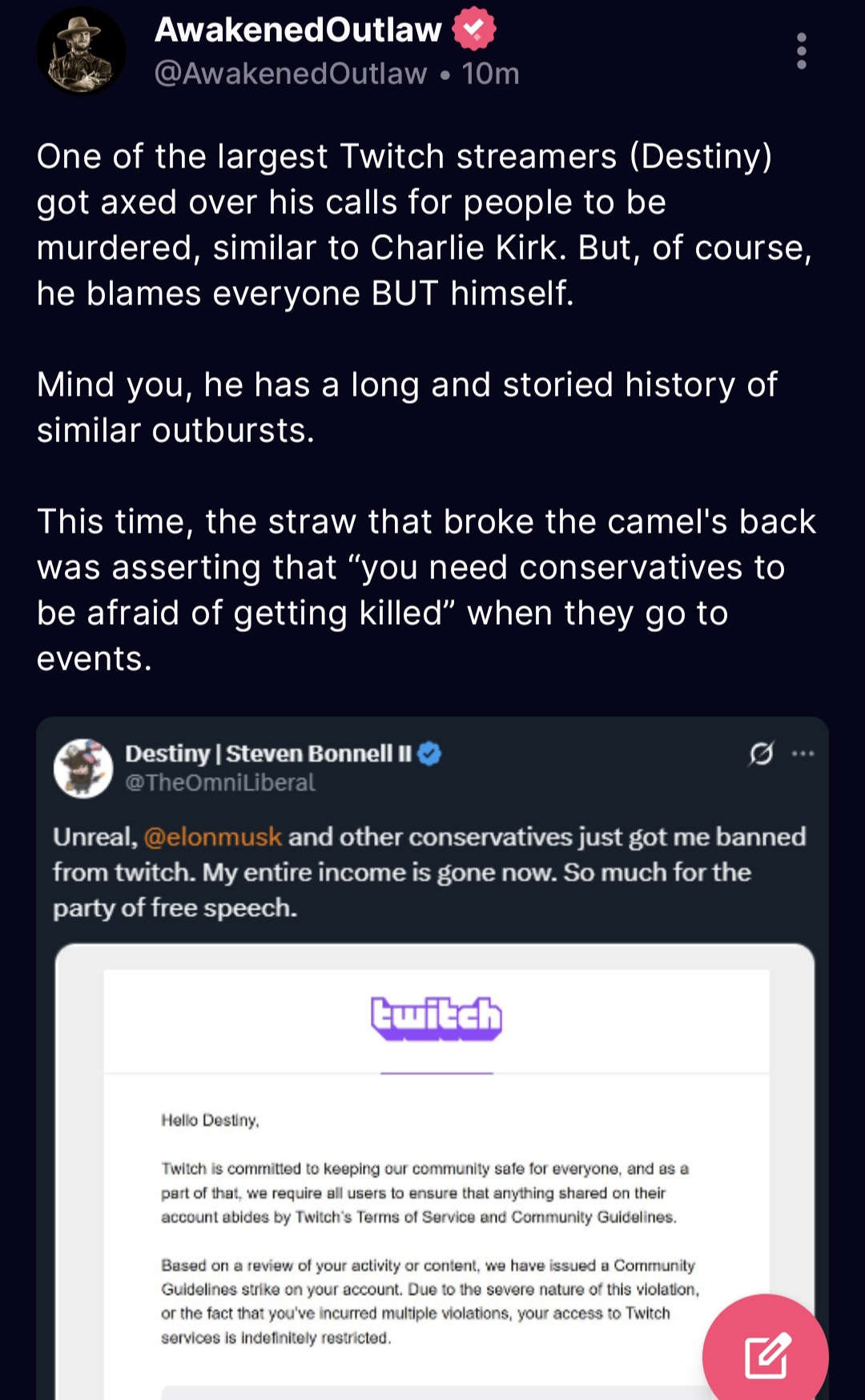Open AwakenedOutlaw's profile avatar
Screen dimensions: 865x1400
point(81,51)
